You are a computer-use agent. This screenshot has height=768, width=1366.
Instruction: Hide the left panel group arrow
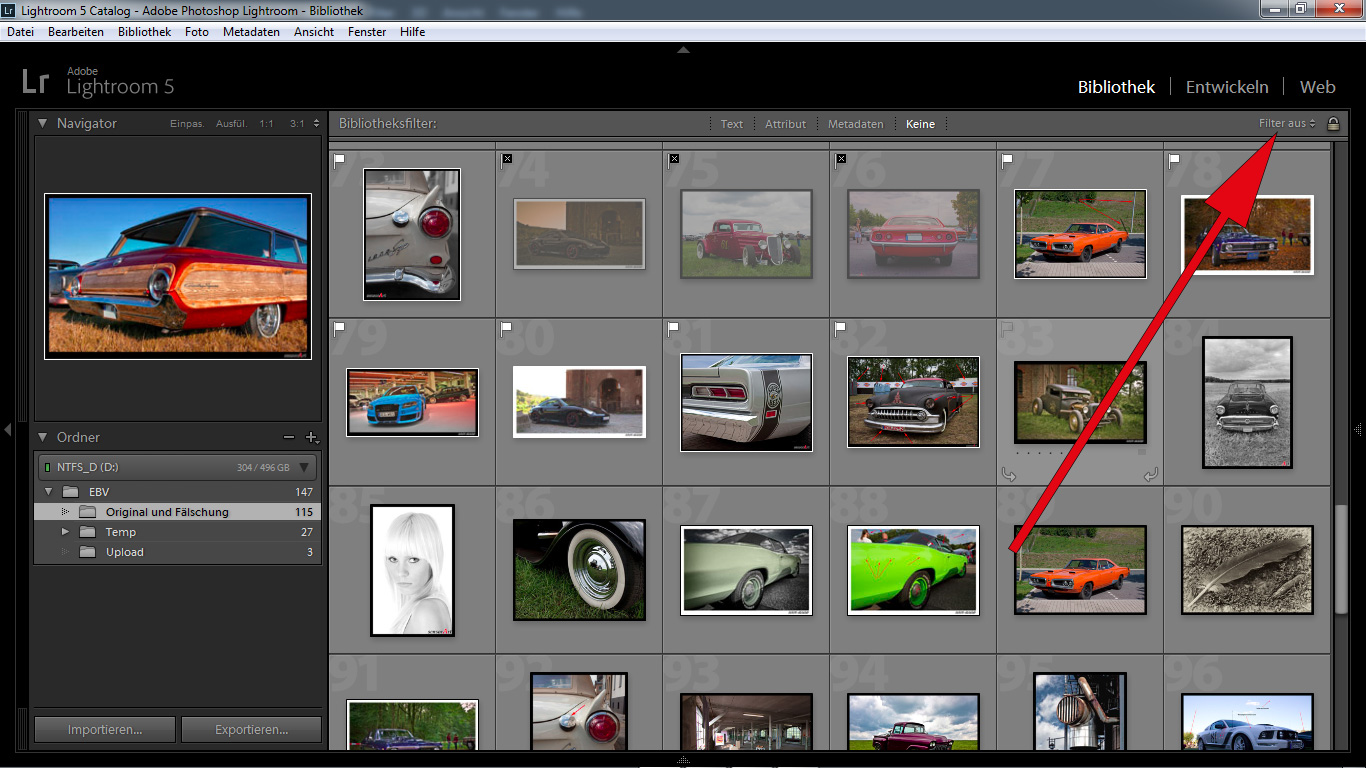click(7, 430)
